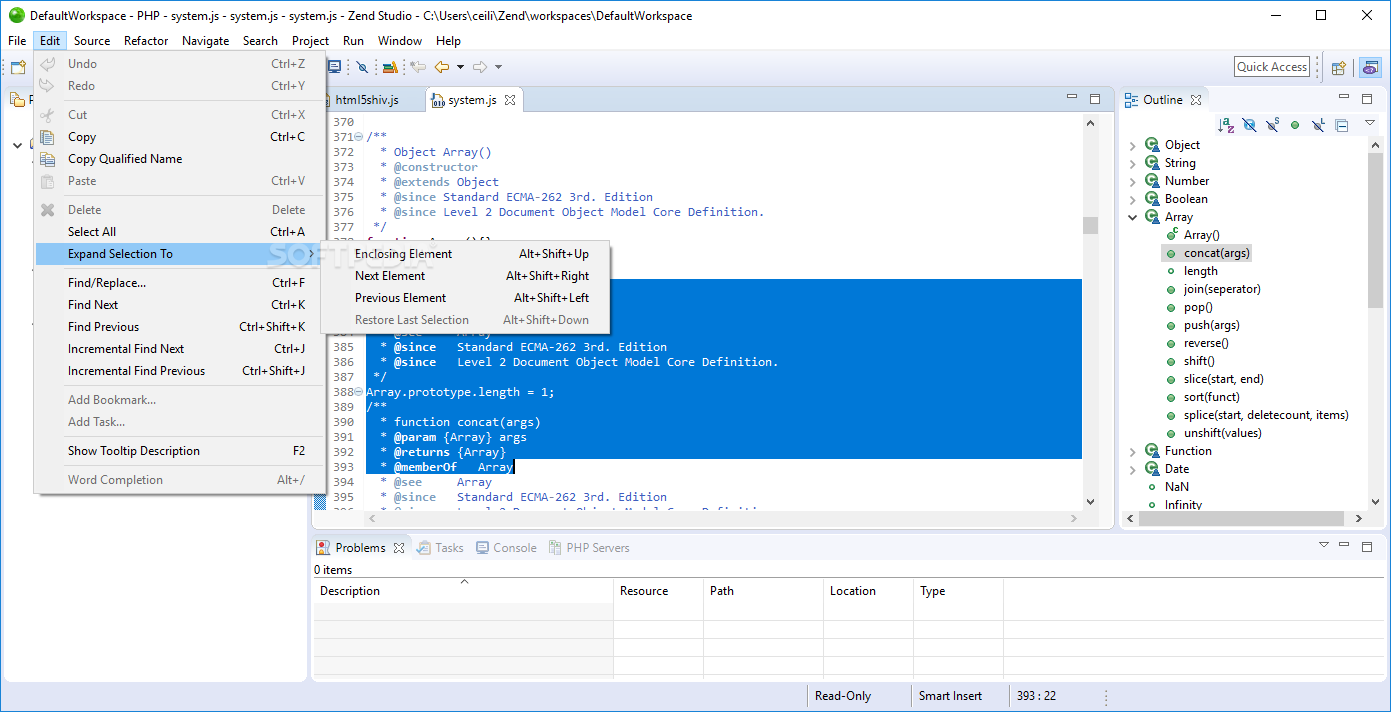Toggle the fold marker at line 371
1391x712 pixels.
click(359, 137)
